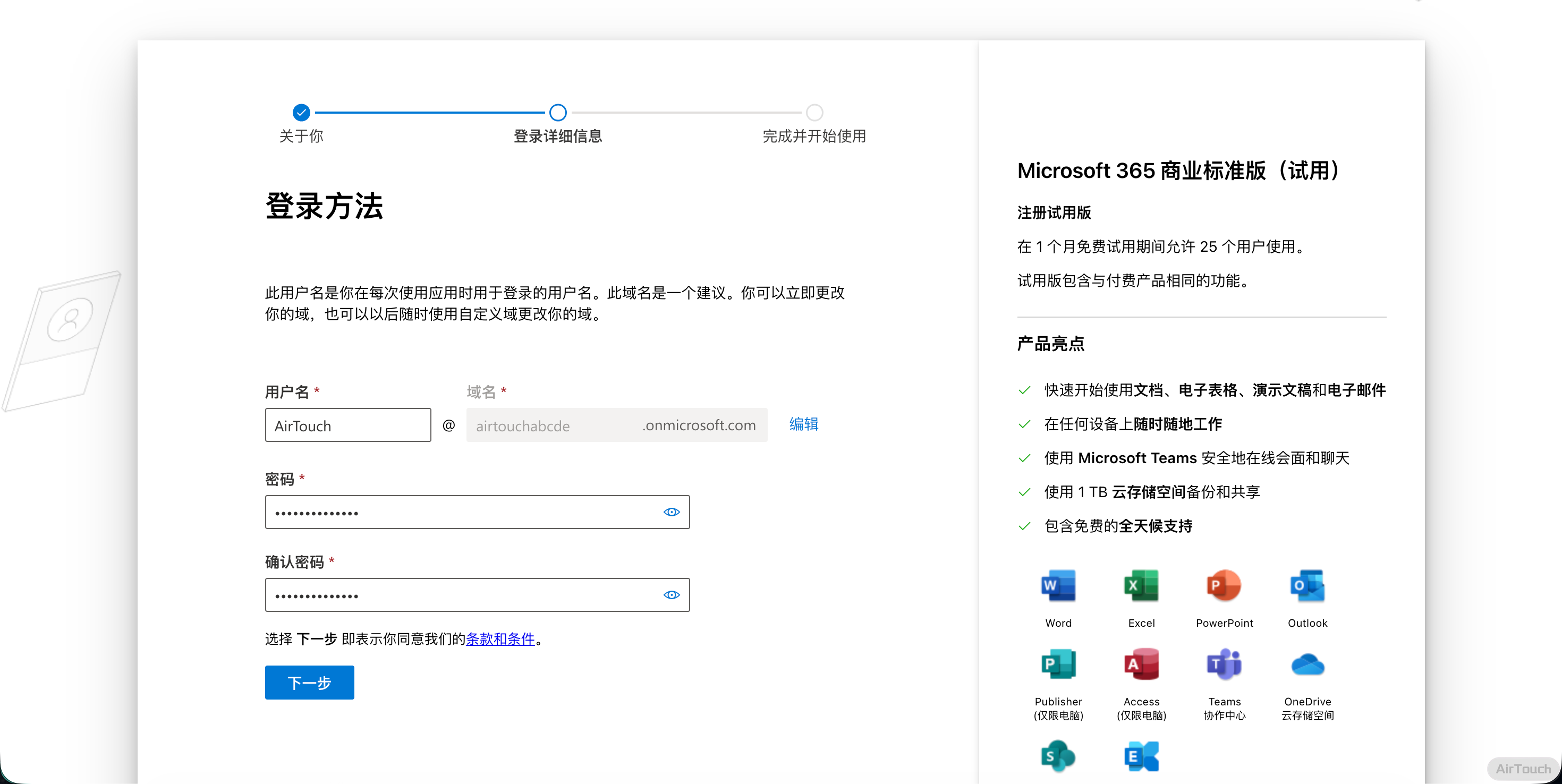The image size is (1562, 784).
Task: Click the Word app icon
Action: coord(1058,586)
